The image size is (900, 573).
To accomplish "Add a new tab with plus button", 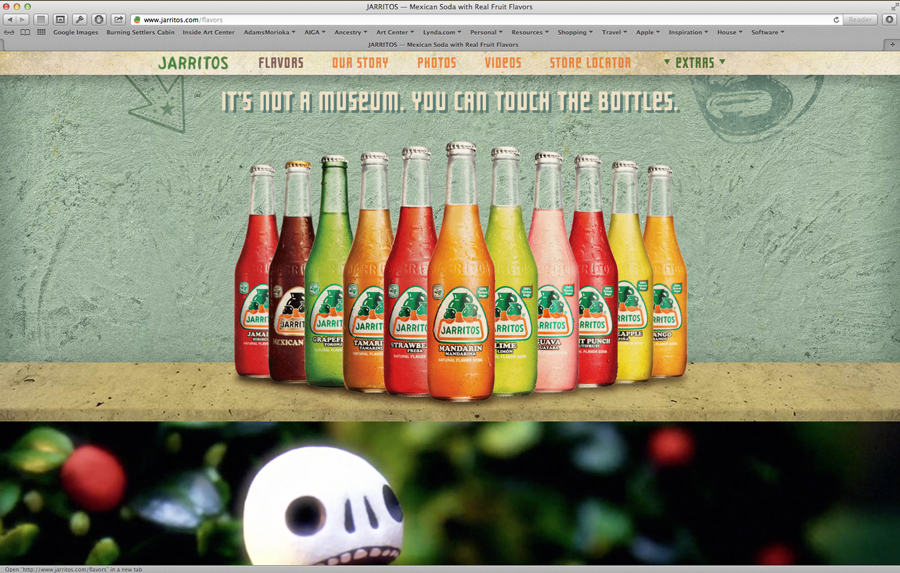I will [x=892, y=44].
